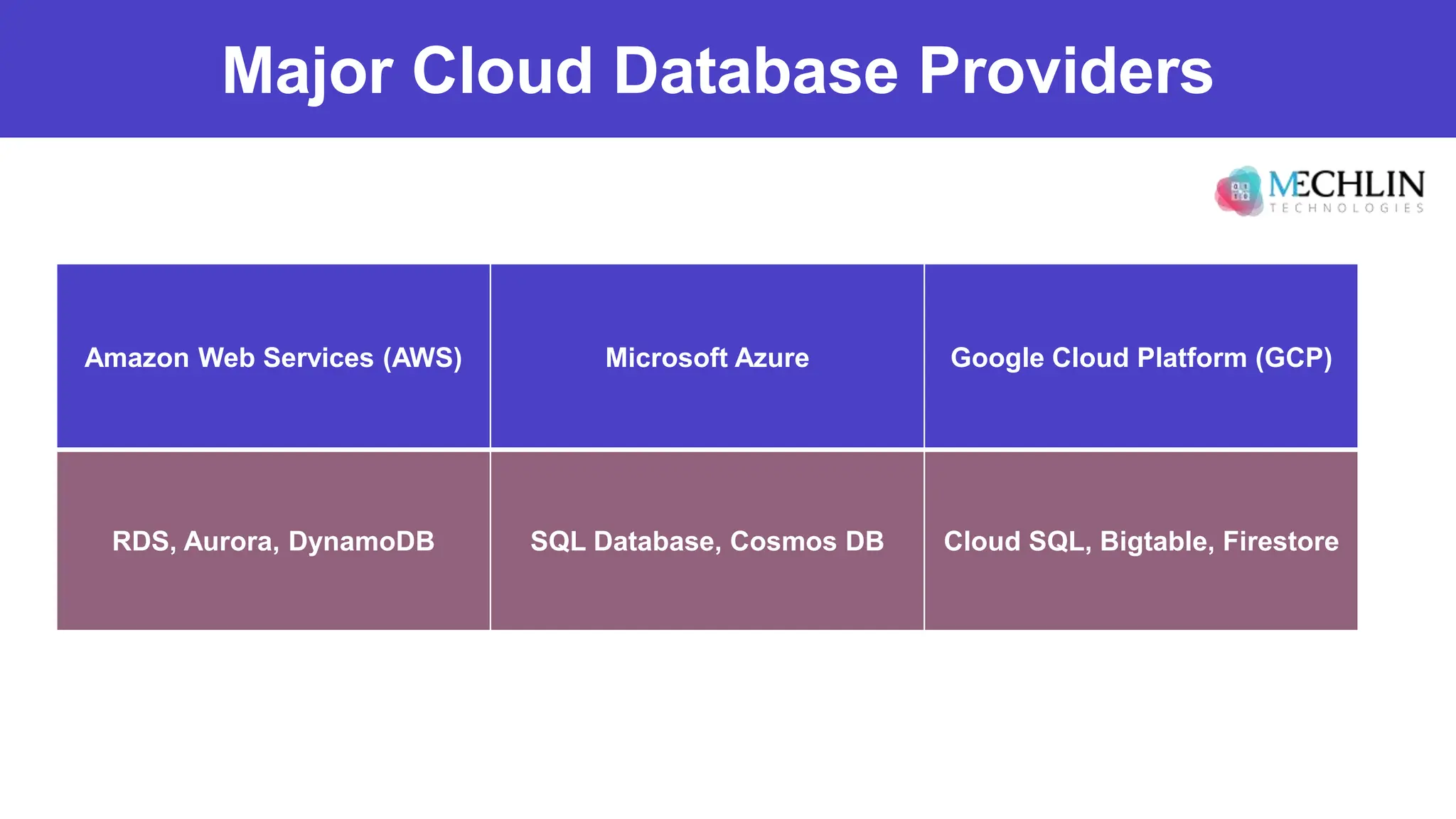This screenshot has height=819, width=1456.
Task: Select the SQL Database, Cosmos DB cell
Action: pos(707,541)
